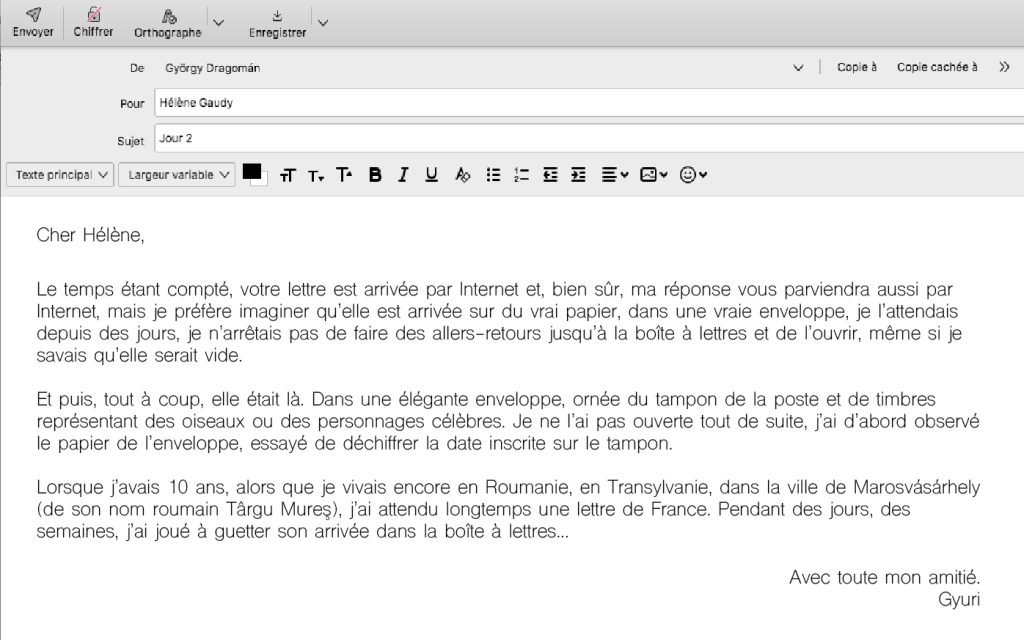Open the Largeur variable font menu

click(176, 175)
